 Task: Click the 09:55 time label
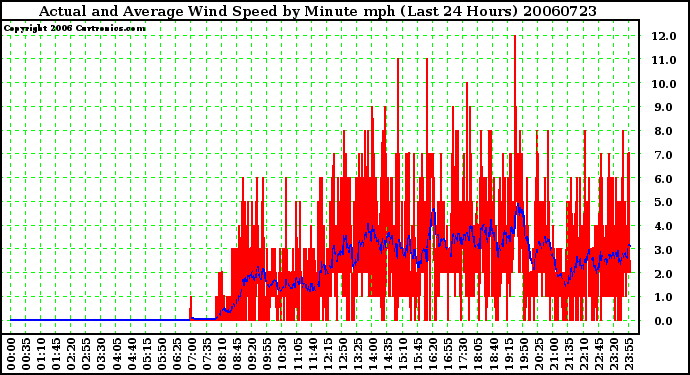(267, 354)
